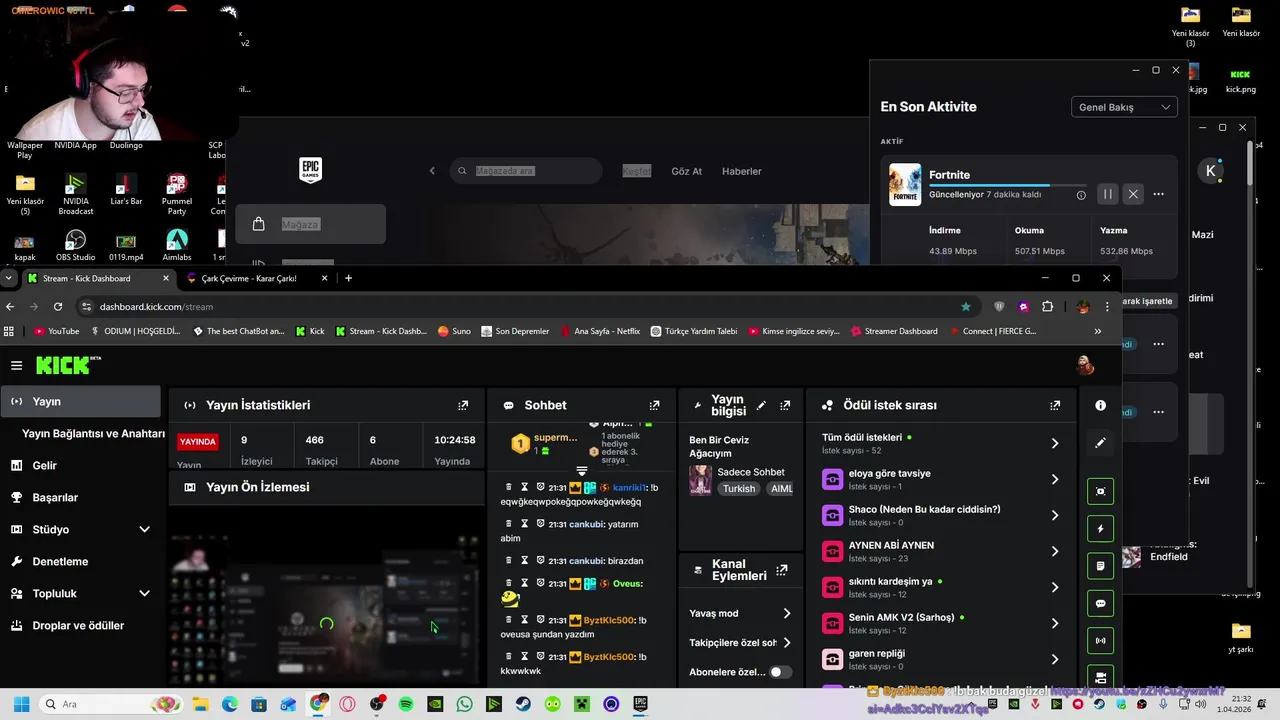This screenshot has width=1280, height=720.
Task: Open Steam from the taskbar
Action: (x=523, y=704)
